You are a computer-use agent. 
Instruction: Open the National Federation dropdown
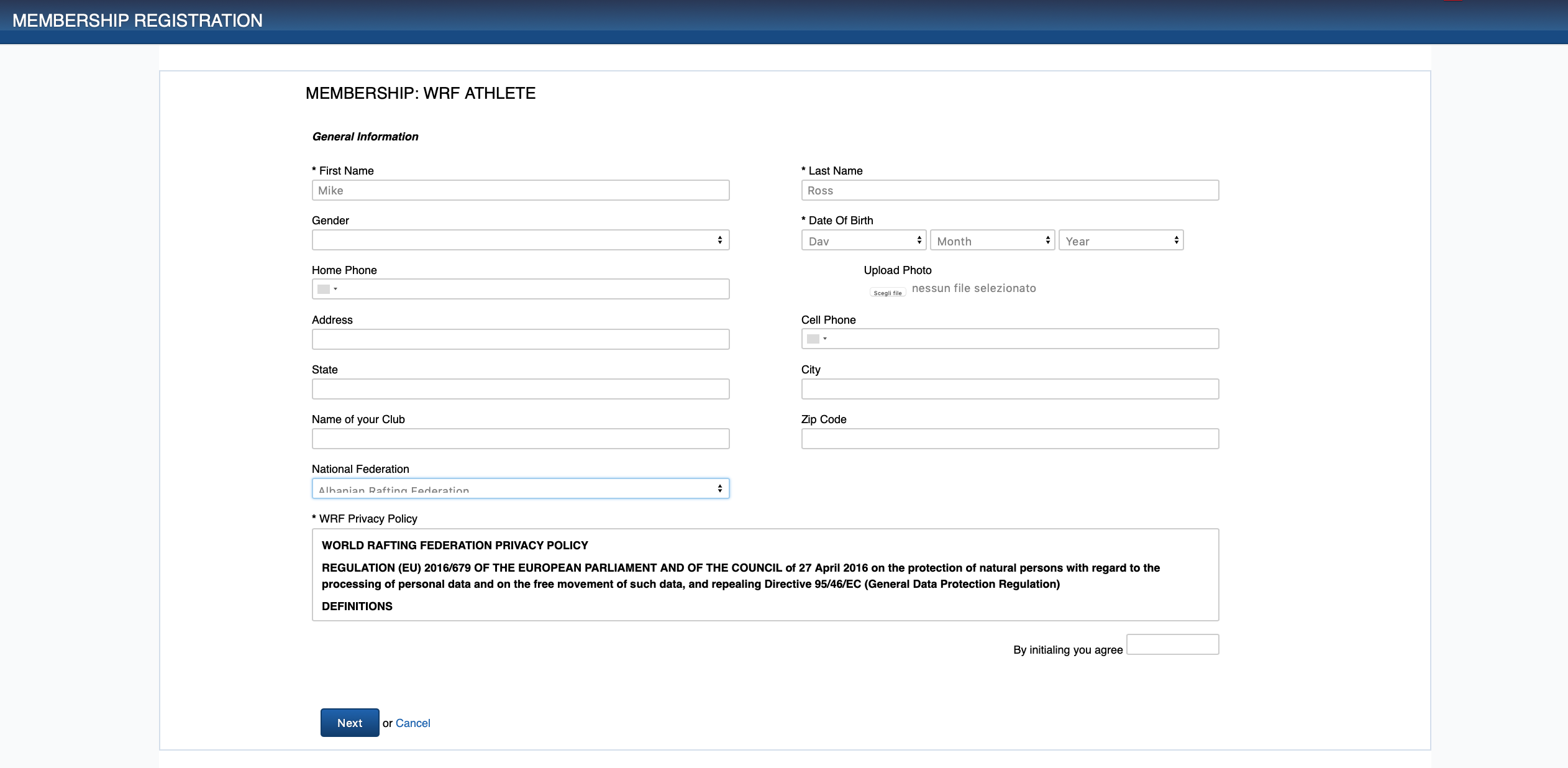(x=521, y=488)
